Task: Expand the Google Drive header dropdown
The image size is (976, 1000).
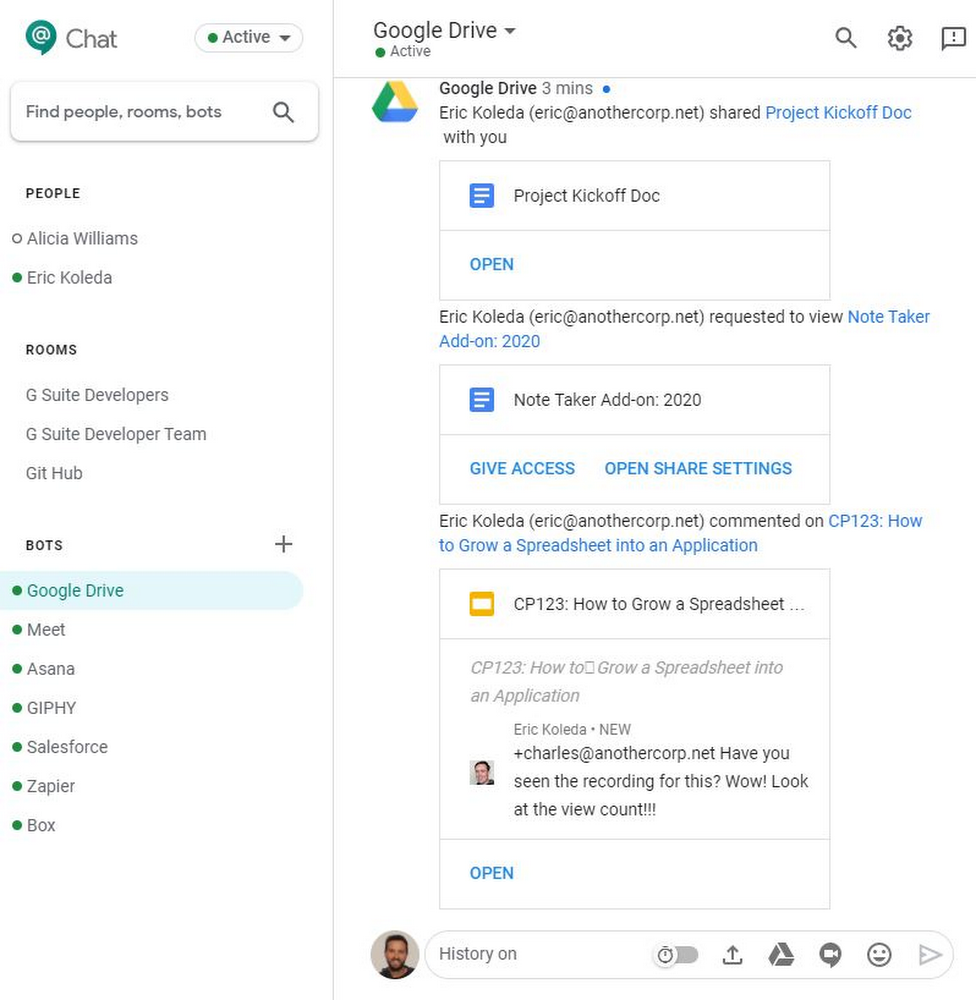Action: 510,30
